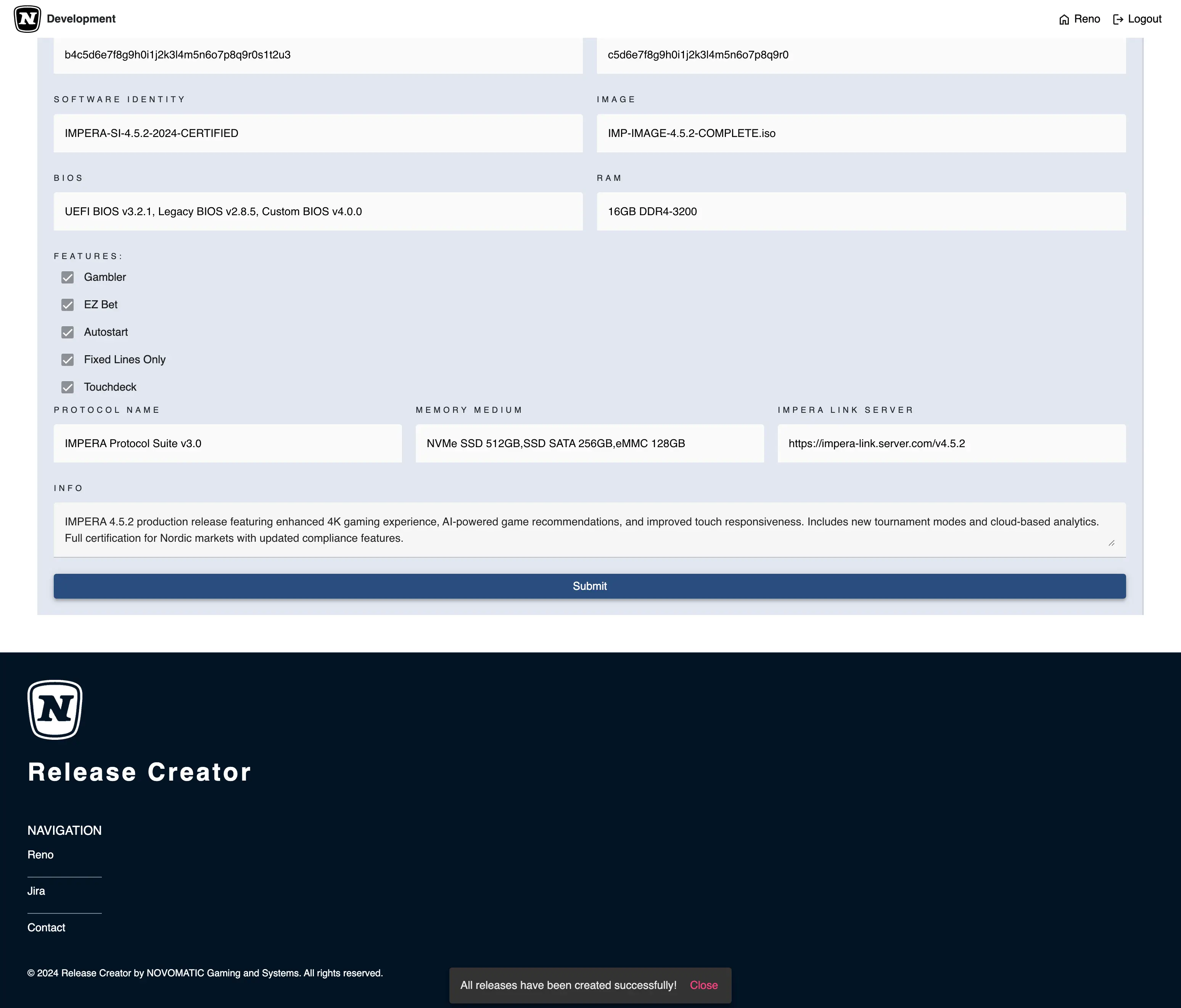Uncheck the Gambler feature checkbox

click(67, 278)
